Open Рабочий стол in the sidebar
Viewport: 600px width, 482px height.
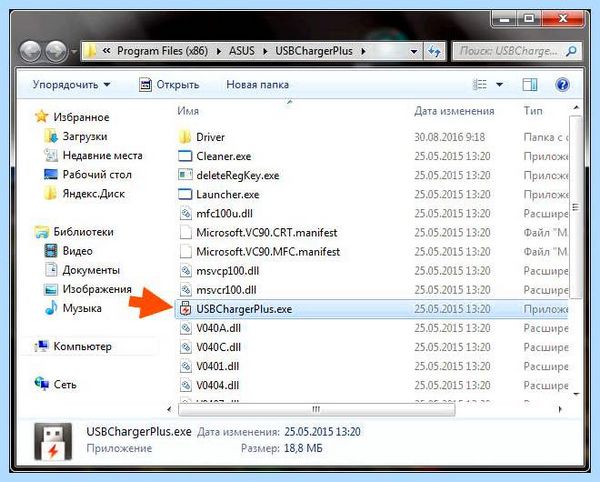[x=97, y=174]
